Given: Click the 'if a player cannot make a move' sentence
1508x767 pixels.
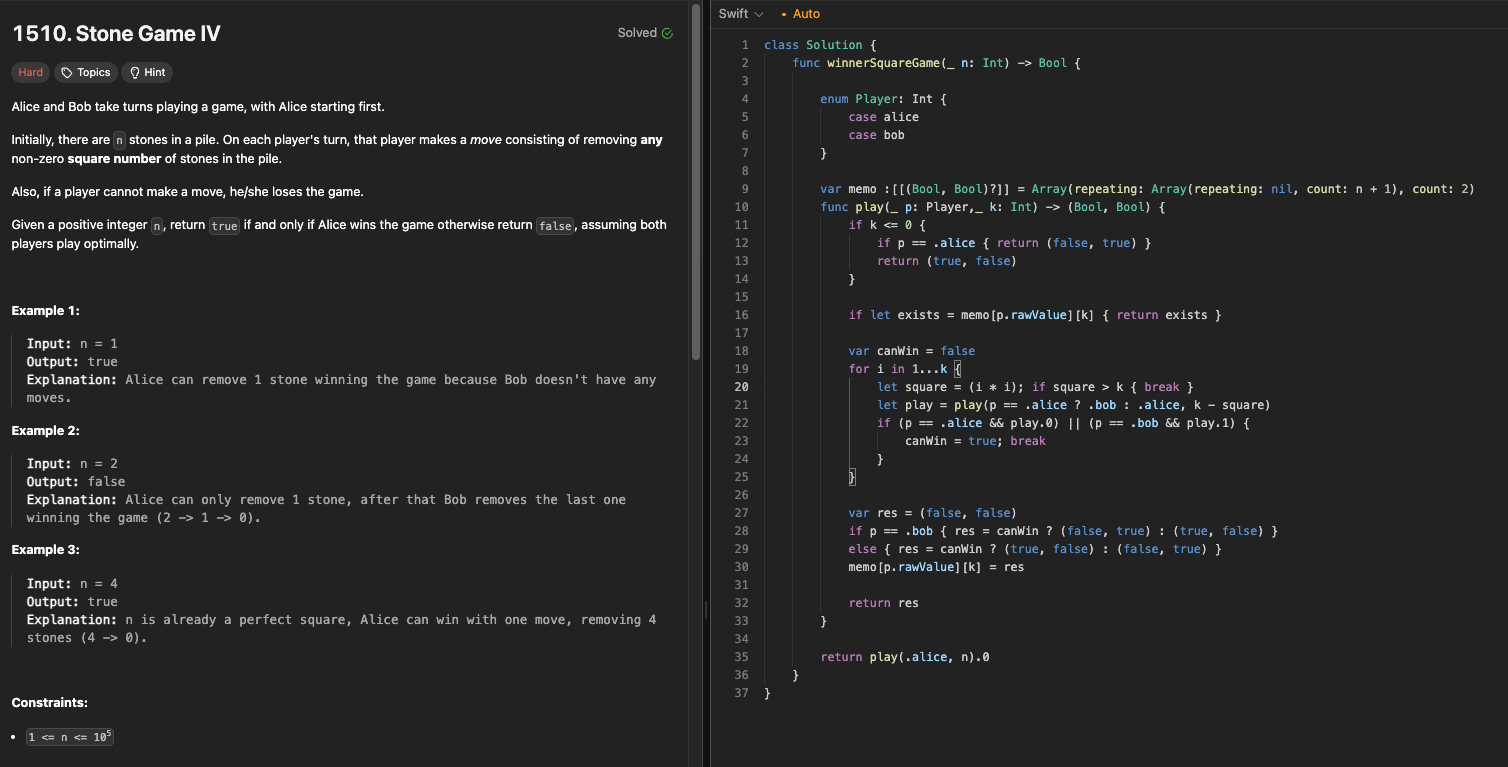Looking at the screenshot, I should pyautogui.click(x=188, y=192).
